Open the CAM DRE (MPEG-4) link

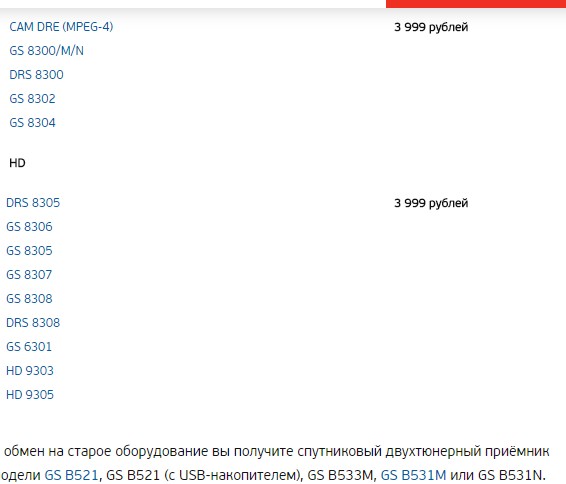point(61,27)
